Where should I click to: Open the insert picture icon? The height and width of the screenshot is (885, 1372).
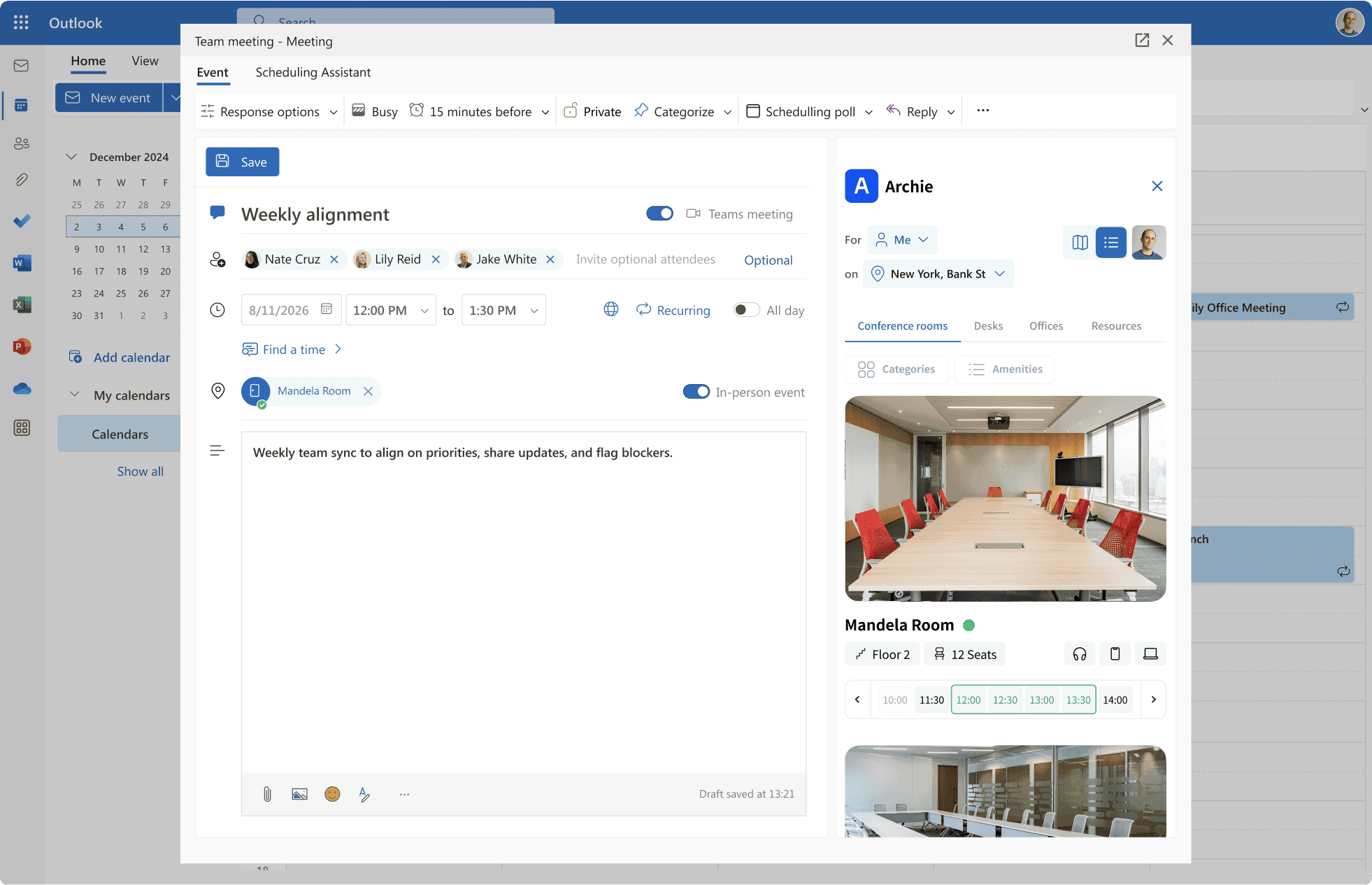(x=299, y=794)
